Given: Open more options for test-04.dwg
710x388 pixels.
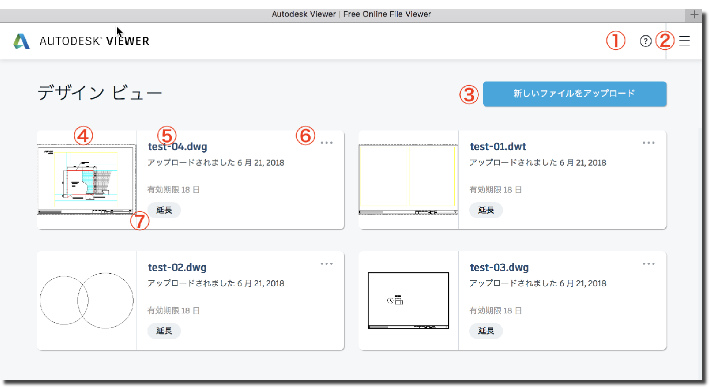Looking at the screenshot, I should point(326,143).
